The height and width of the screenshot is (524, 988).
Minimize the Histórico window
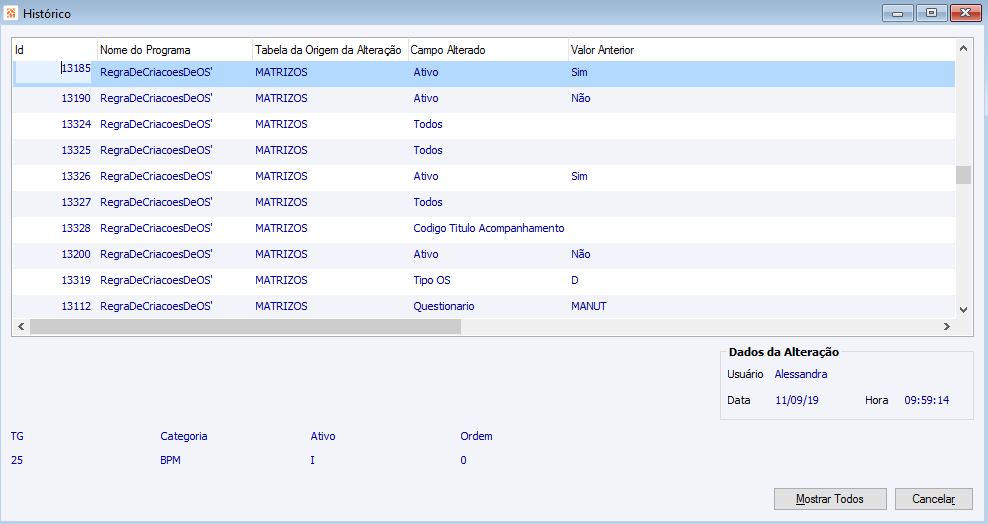(897, 13)
